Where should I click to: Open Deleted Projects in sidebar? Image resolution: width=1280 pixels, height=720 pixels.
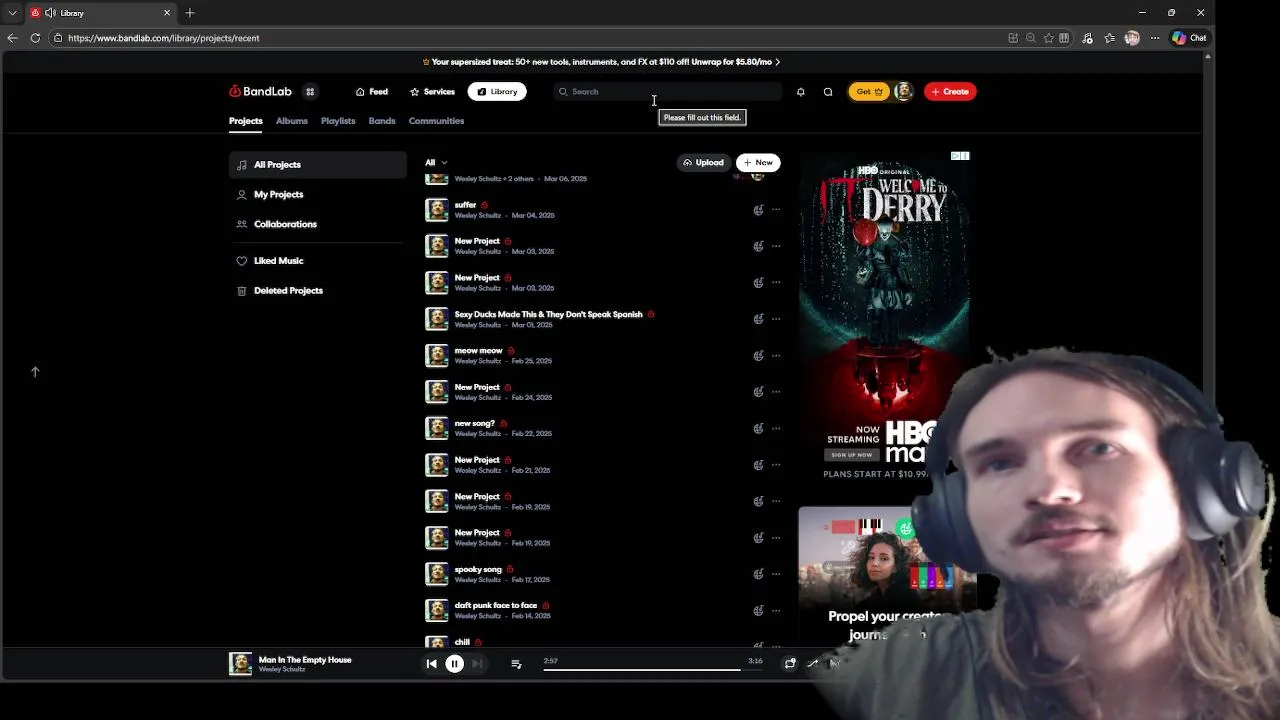pos(318,290)
